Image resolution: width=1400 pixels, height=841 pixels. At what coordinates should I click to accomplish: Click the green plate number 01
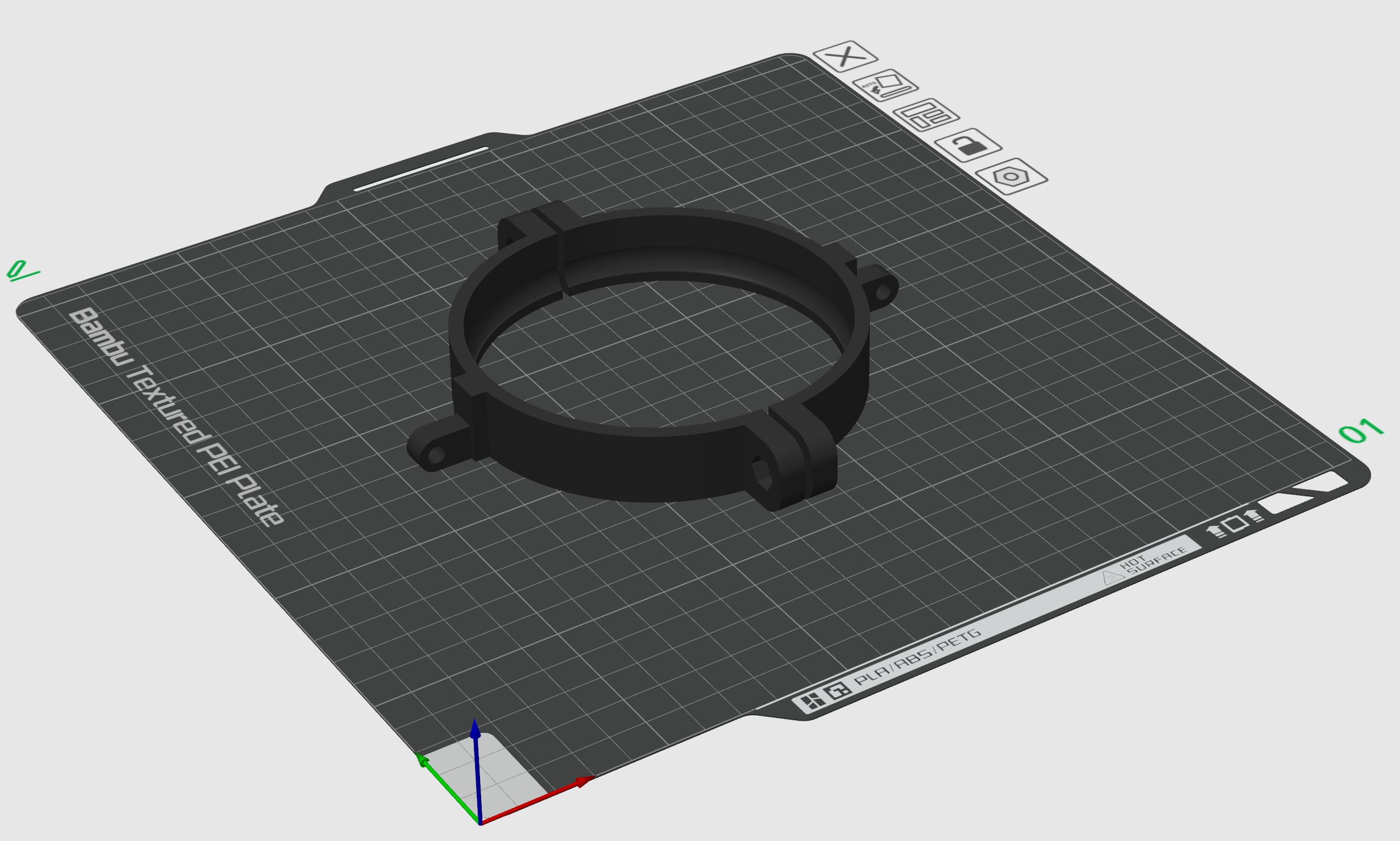(1360, 431)
